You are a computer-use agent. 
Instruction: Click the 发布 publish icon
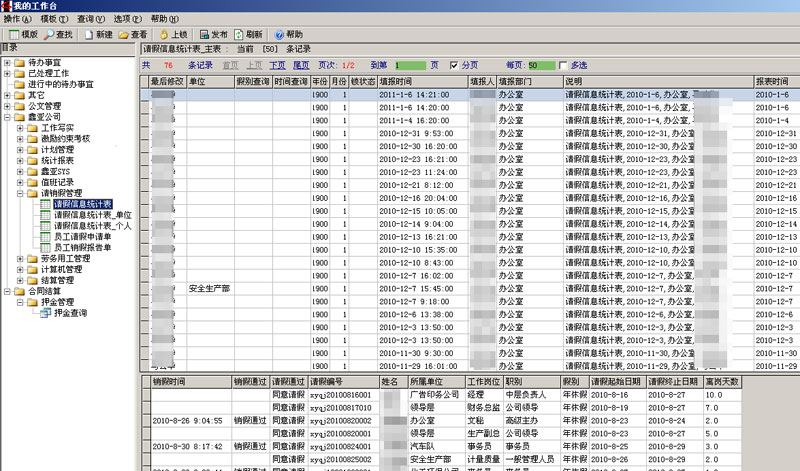coord(205,34)
